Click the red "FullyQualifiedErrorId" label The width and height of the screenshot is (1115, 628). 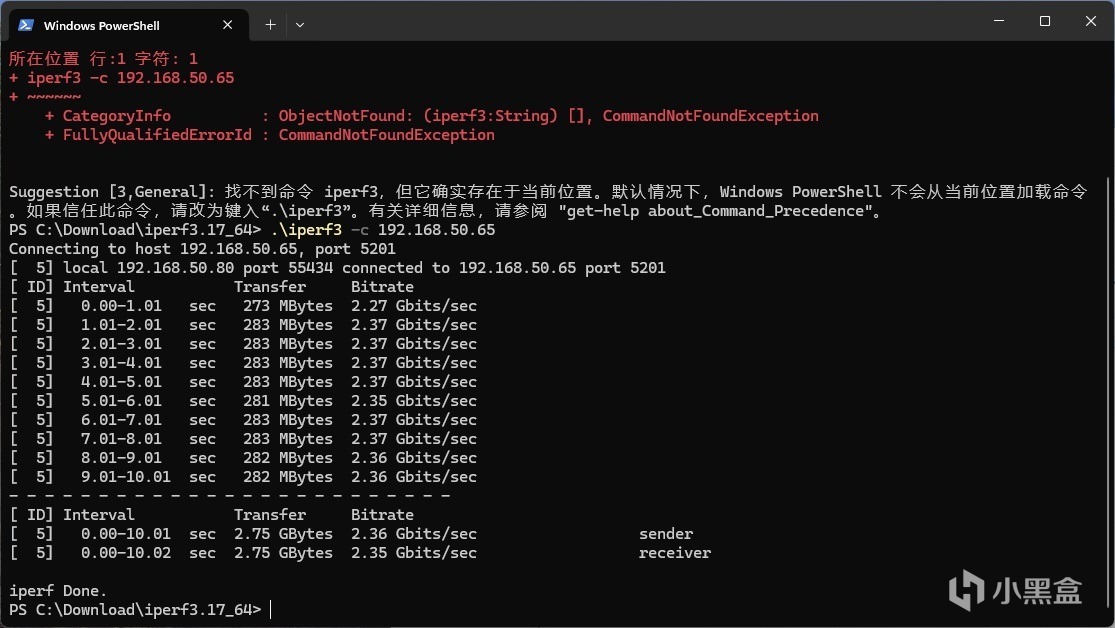click(157, 135)
